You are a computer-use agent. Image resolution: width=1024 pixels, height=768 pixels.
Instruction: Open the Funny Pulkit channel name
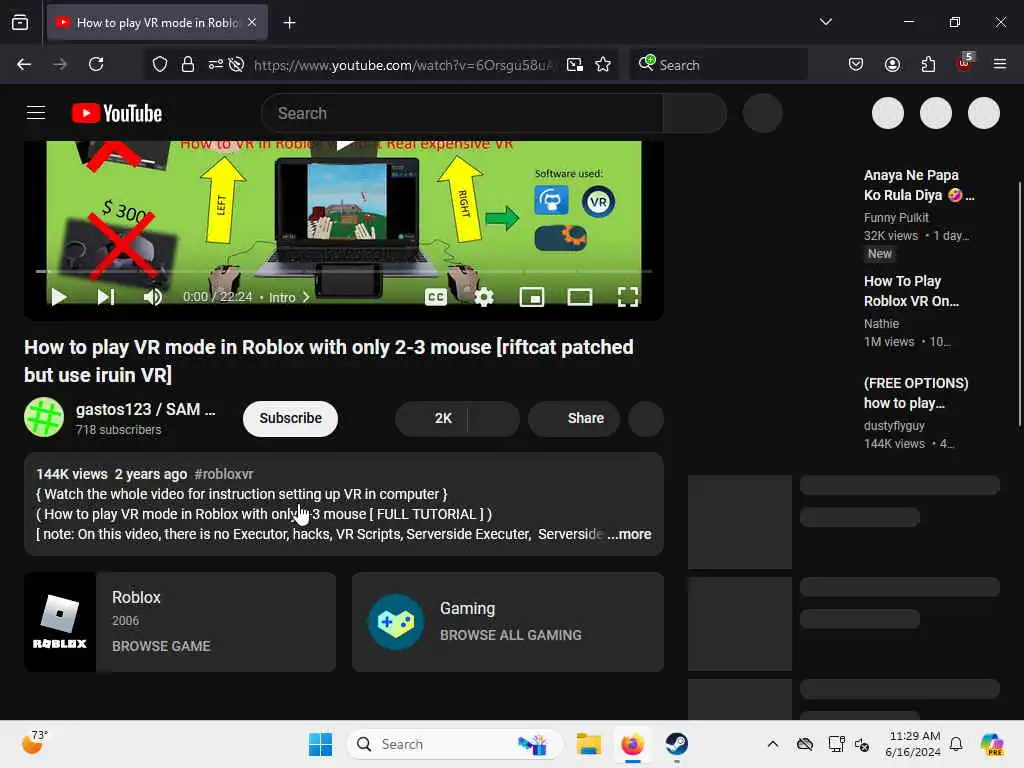(895, 217)
